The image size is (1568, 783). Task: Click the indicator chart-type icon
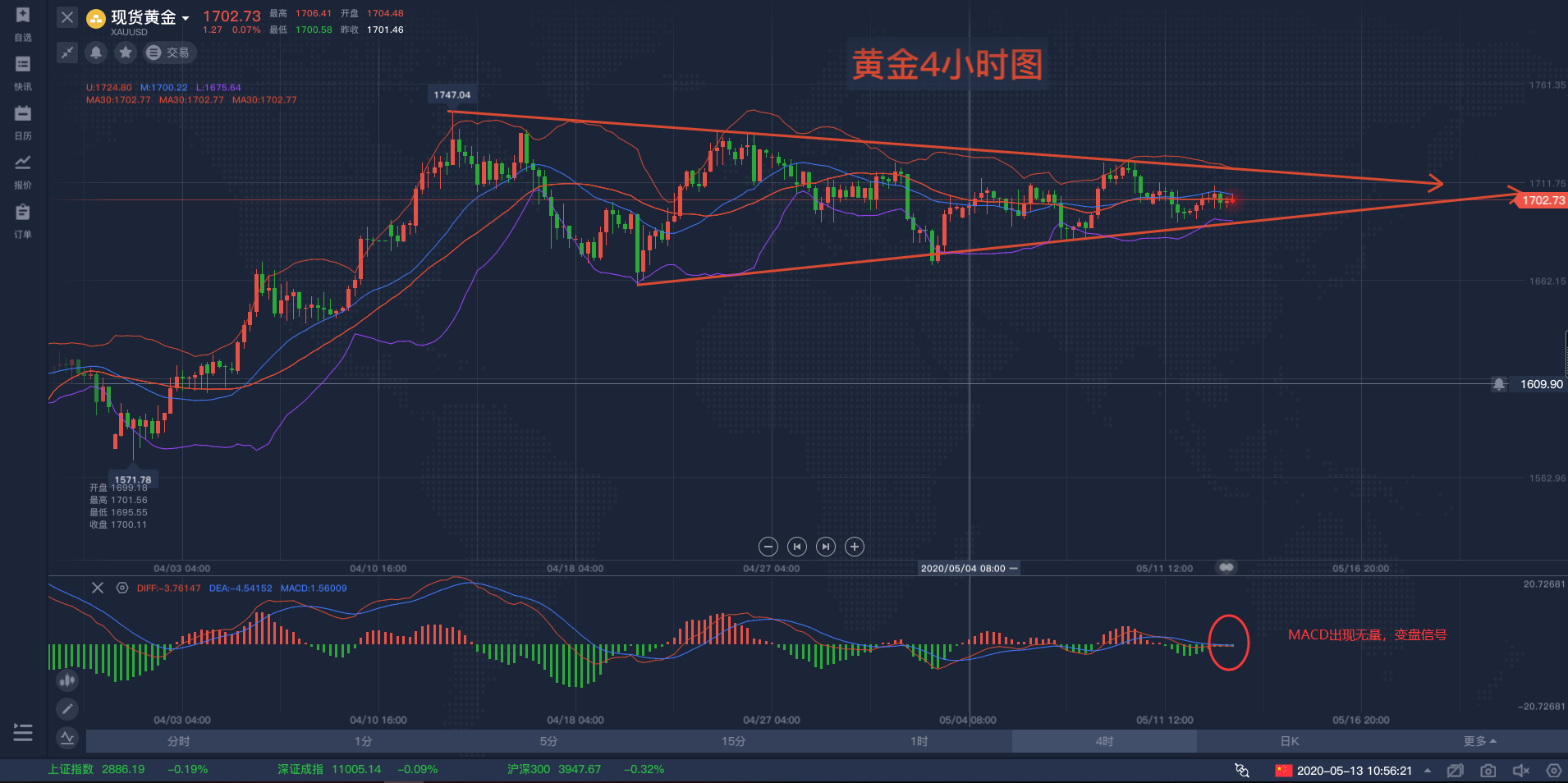67,680
